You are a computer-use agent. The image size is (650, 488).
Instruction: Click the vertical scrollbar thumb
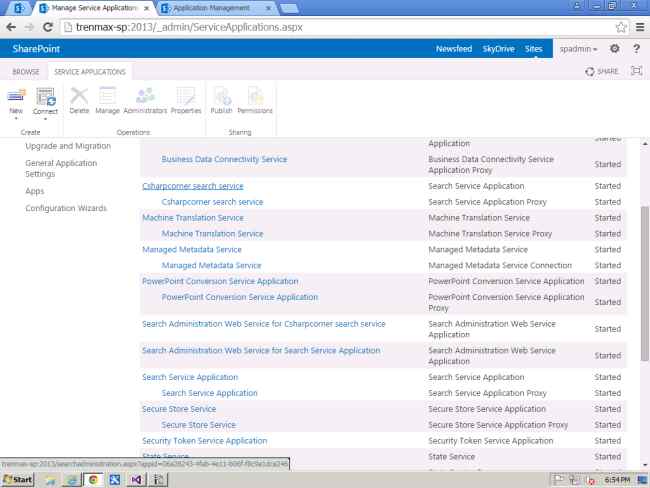(x=645, y=284)
